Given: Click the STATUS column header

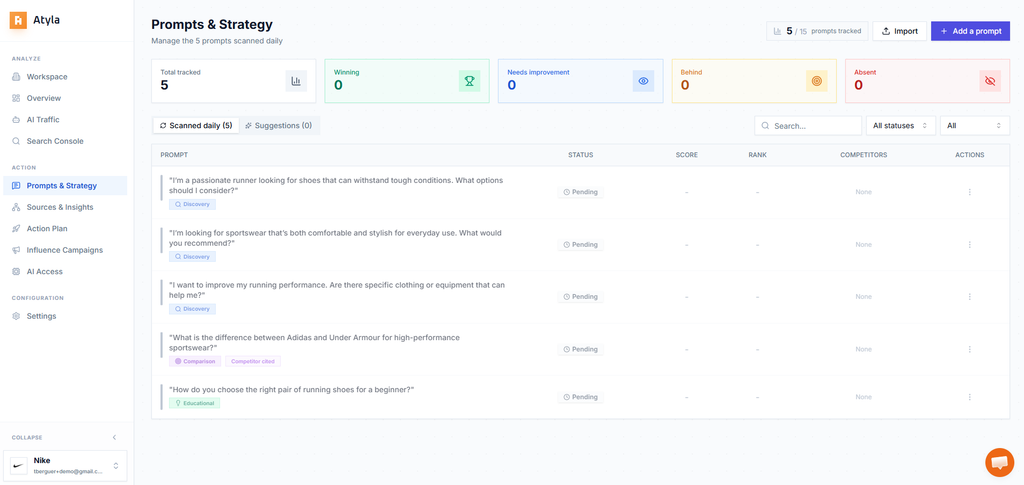Looking at the screenshot, I should (581, 155).
